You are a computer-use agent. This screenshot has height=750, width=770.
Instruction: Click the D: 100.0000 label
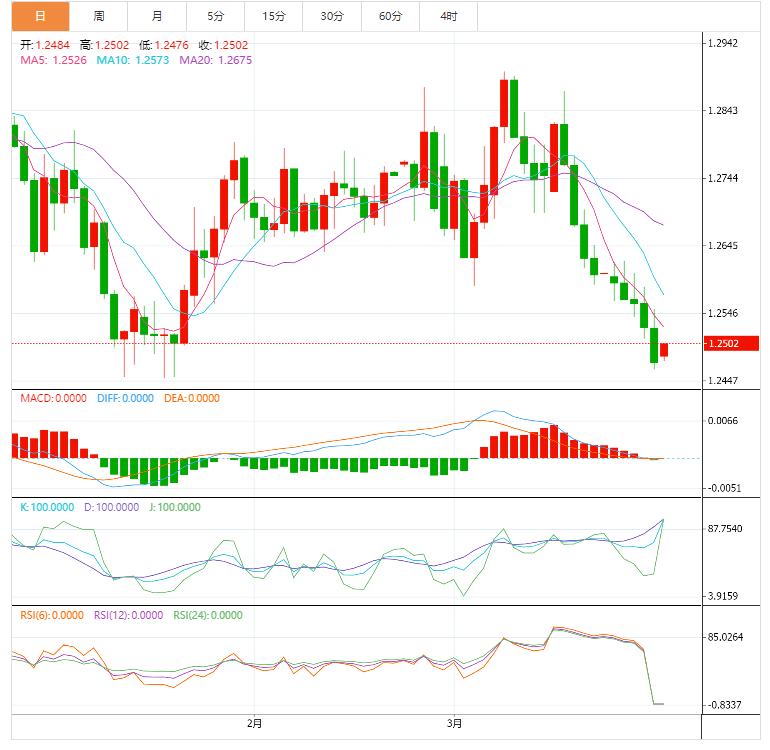[111, 507]
